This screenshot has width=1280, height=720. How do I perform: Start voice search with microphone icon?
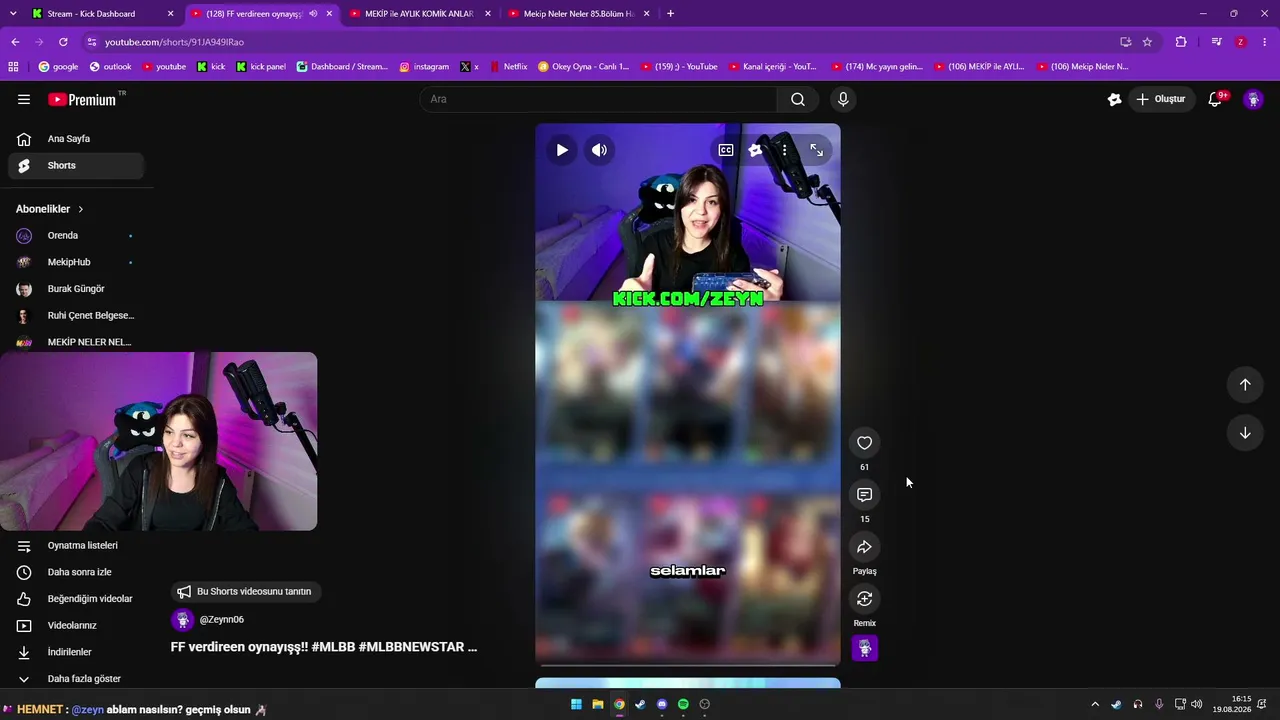pyautogui.click(x=843, y=99)
